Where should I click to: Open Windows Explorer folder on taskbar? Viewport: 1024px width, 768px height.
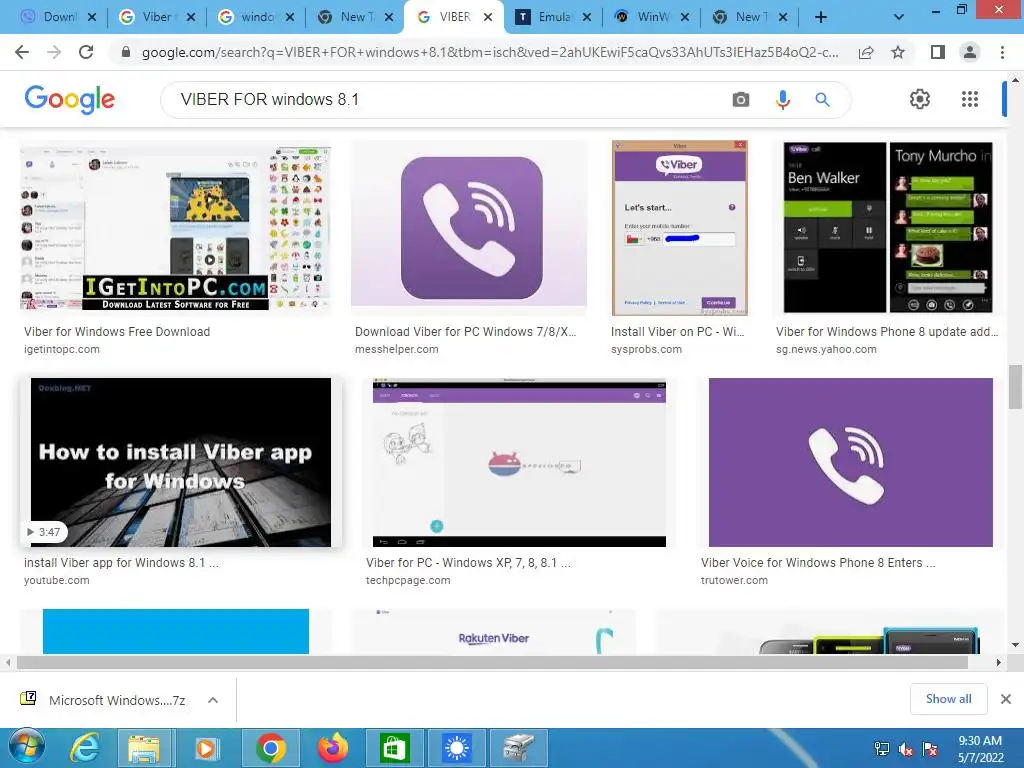[144, 748]
